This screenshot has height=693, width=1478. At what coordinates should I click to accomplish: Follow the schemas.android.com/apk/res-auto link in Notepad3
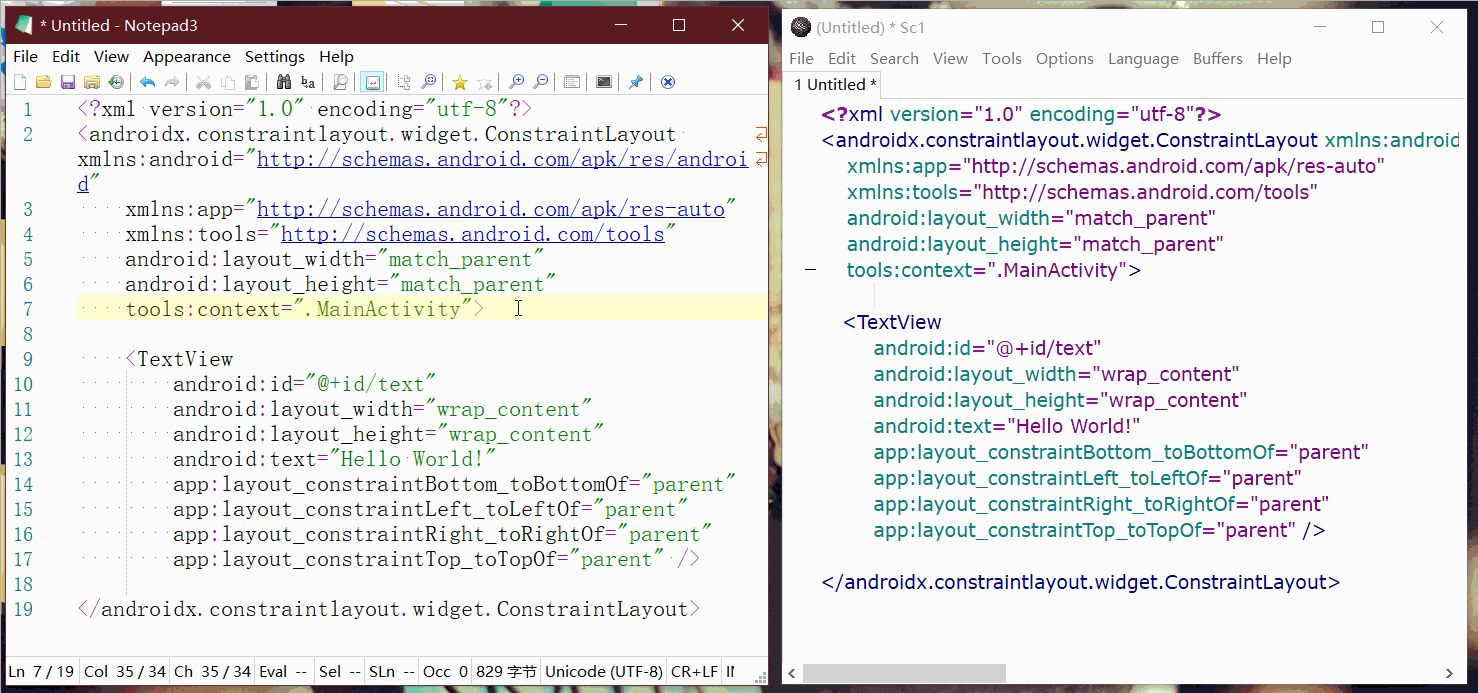[491, 209]
